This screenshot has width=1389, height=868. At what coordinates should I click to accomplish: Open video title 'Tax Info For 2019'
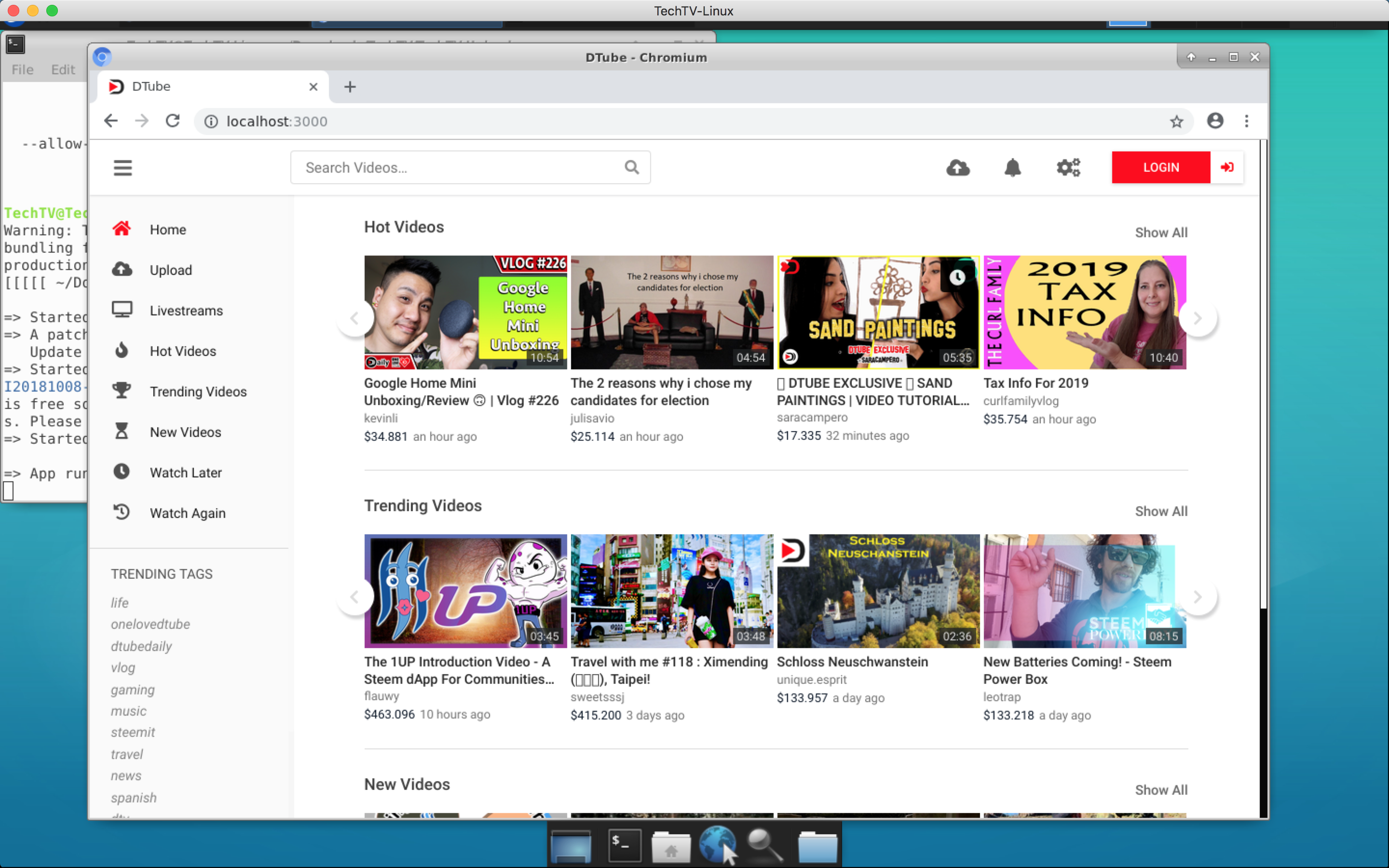click(x=1035, y=383)
